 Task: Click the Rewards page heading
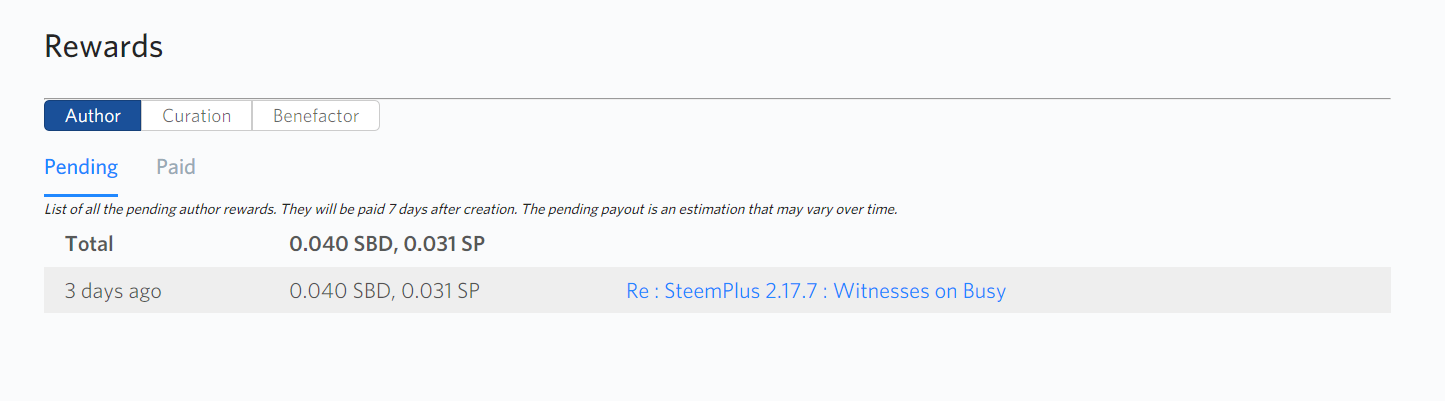103,46
